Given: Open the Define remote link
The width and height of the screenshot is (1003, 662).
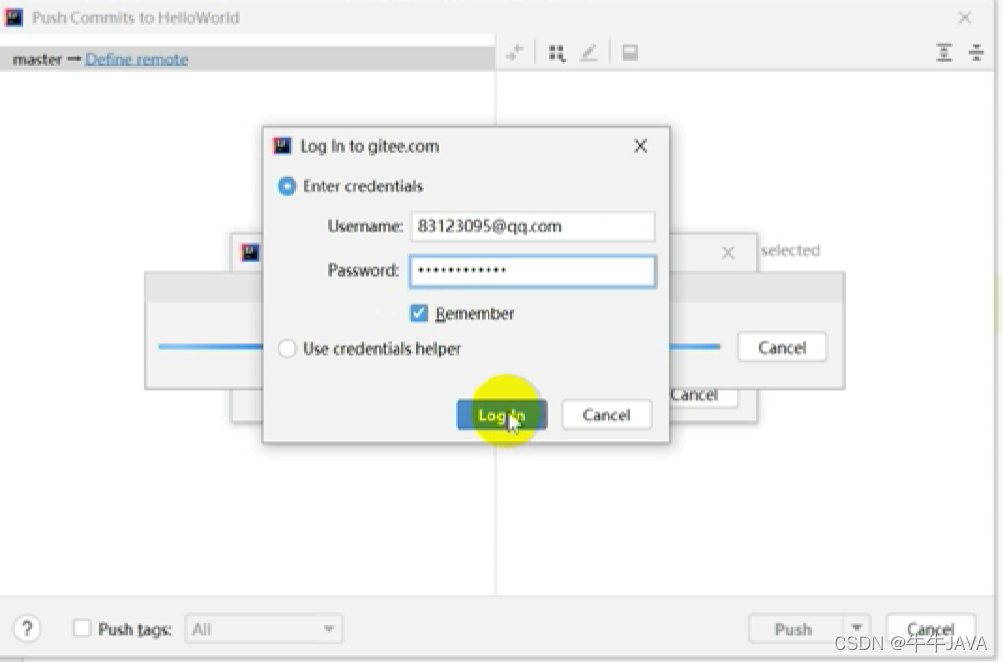Looking at the screenshot, I should tap(136, 59).
